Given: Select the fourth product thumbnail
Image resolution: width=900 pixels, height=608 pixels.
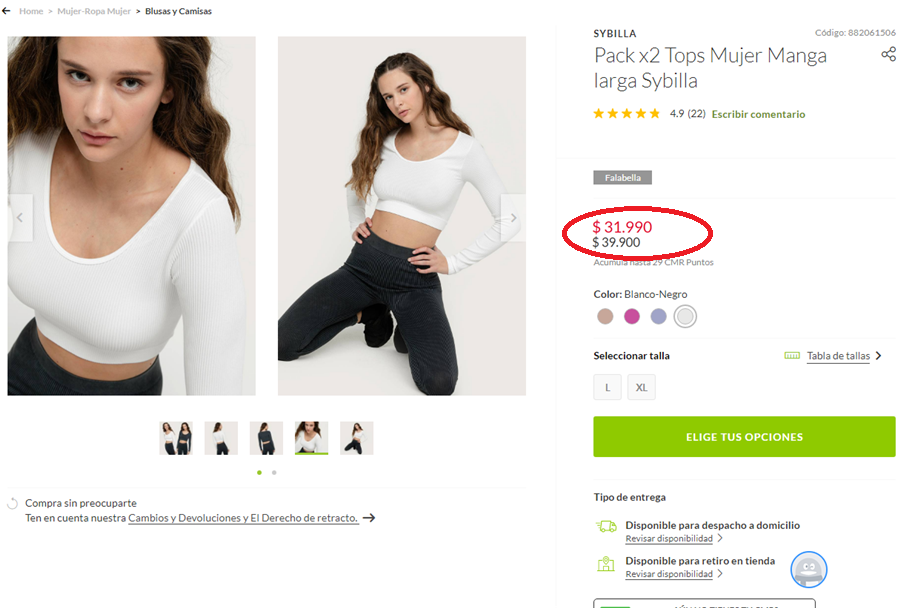Looking at the screenshot, I should pyautogui.click(x=311, y=438).
